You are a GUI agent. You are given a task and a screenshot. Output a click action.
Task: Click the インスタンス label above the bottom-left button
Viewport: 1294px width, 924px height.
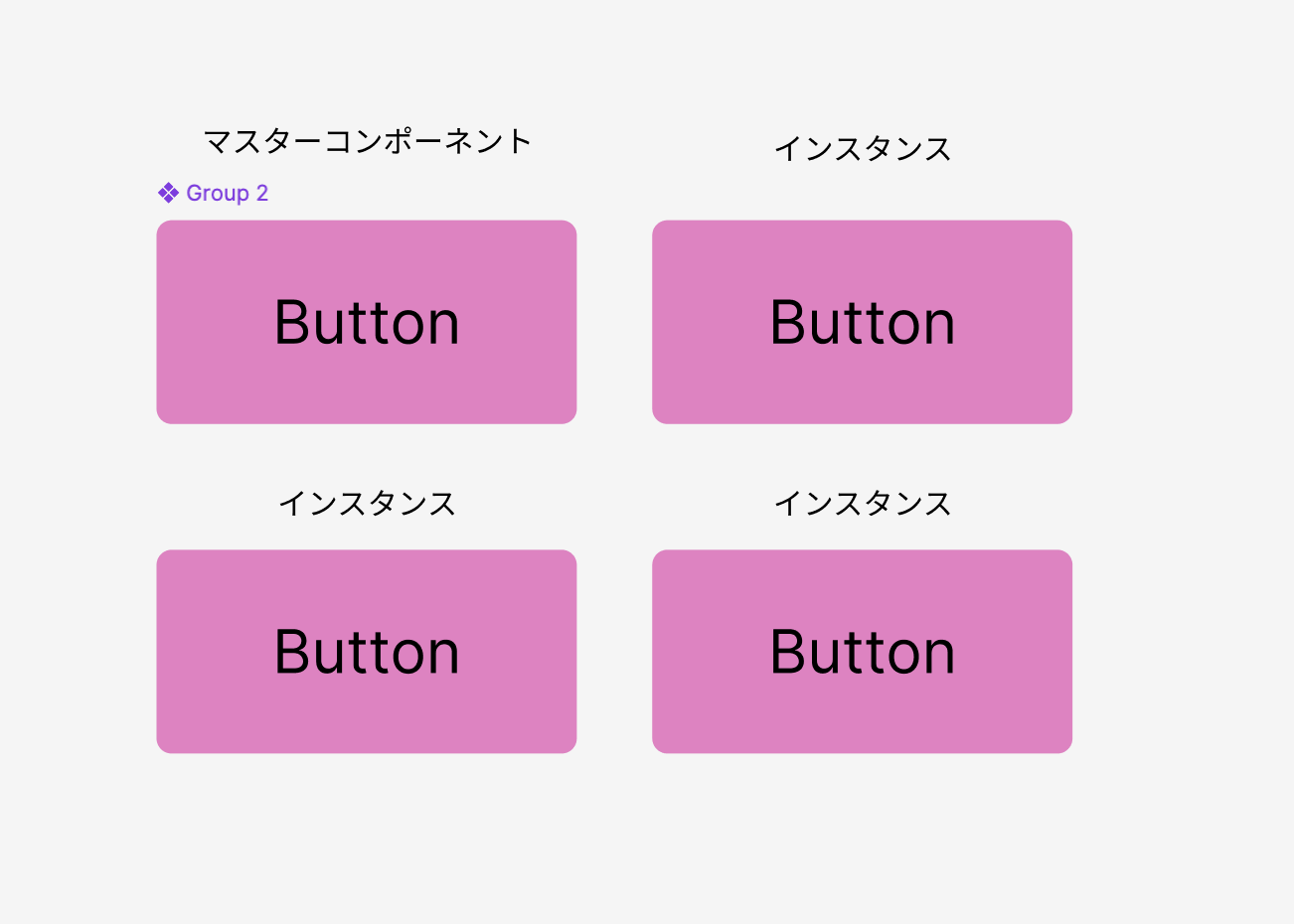(367, 504)
